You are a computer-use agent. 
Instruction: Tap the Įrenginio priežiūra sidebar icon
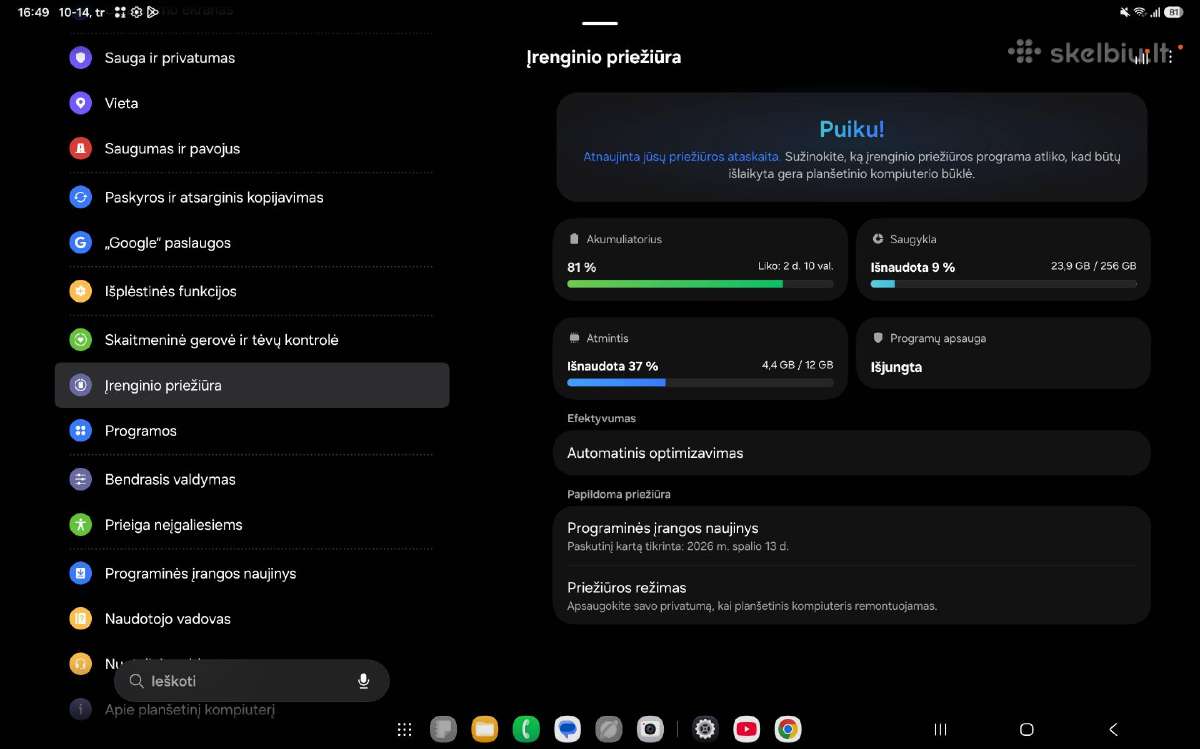[x=81, y=385]
